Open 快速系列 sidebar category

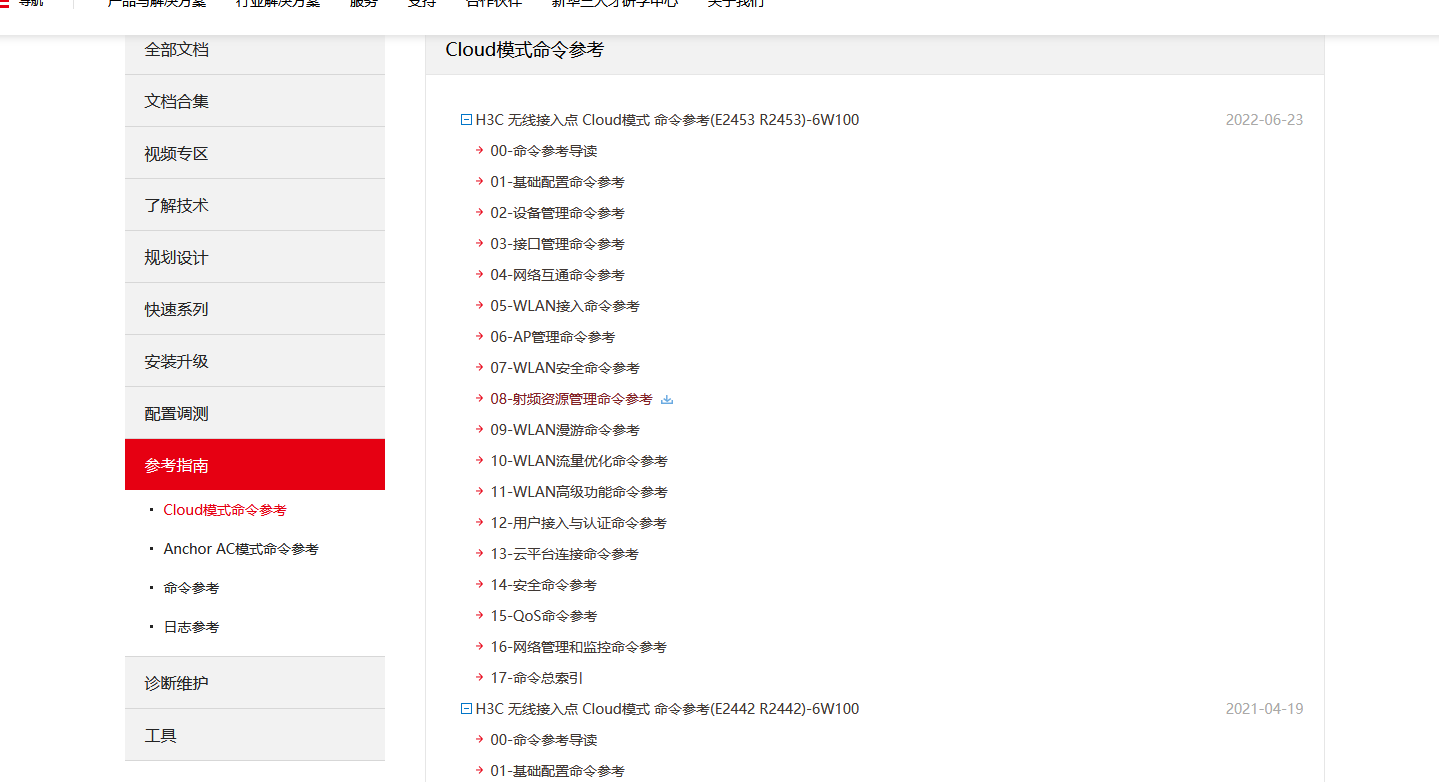[x=255, y=309]
